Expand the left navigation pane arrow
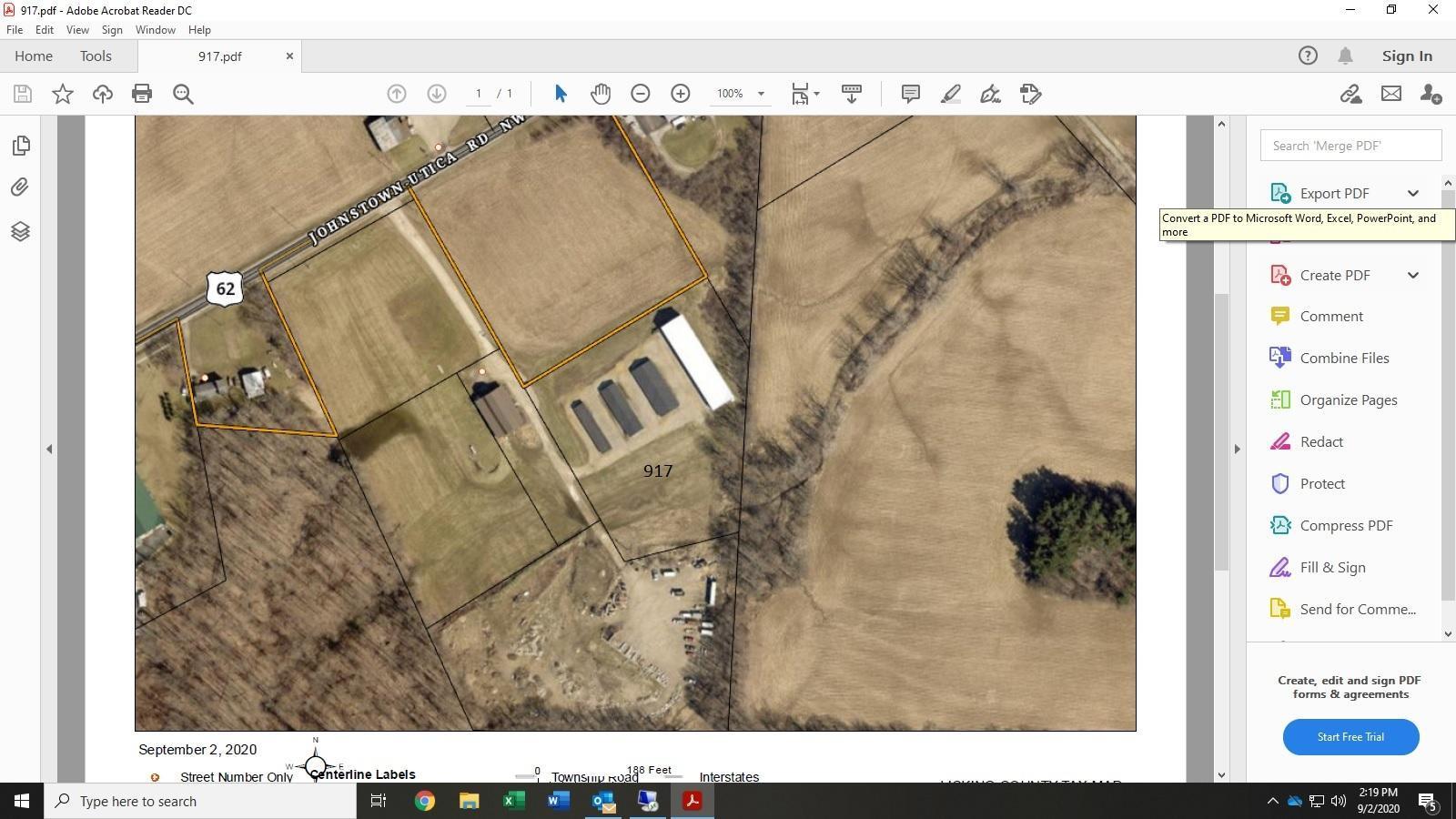 point(49,449)
